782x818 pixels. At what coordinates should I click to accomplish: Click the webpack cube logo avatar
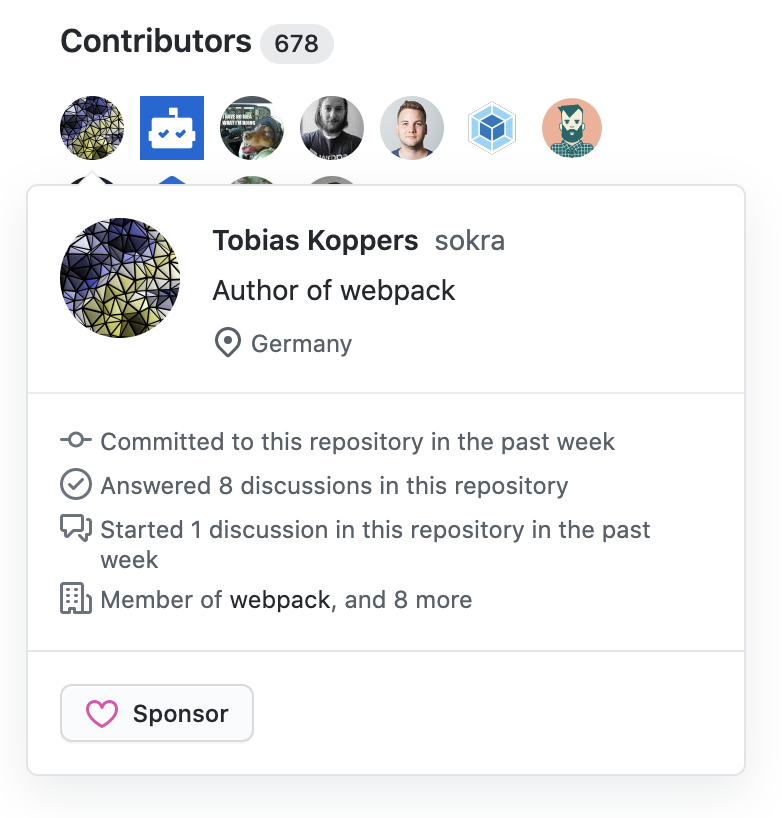coord(492,128)
